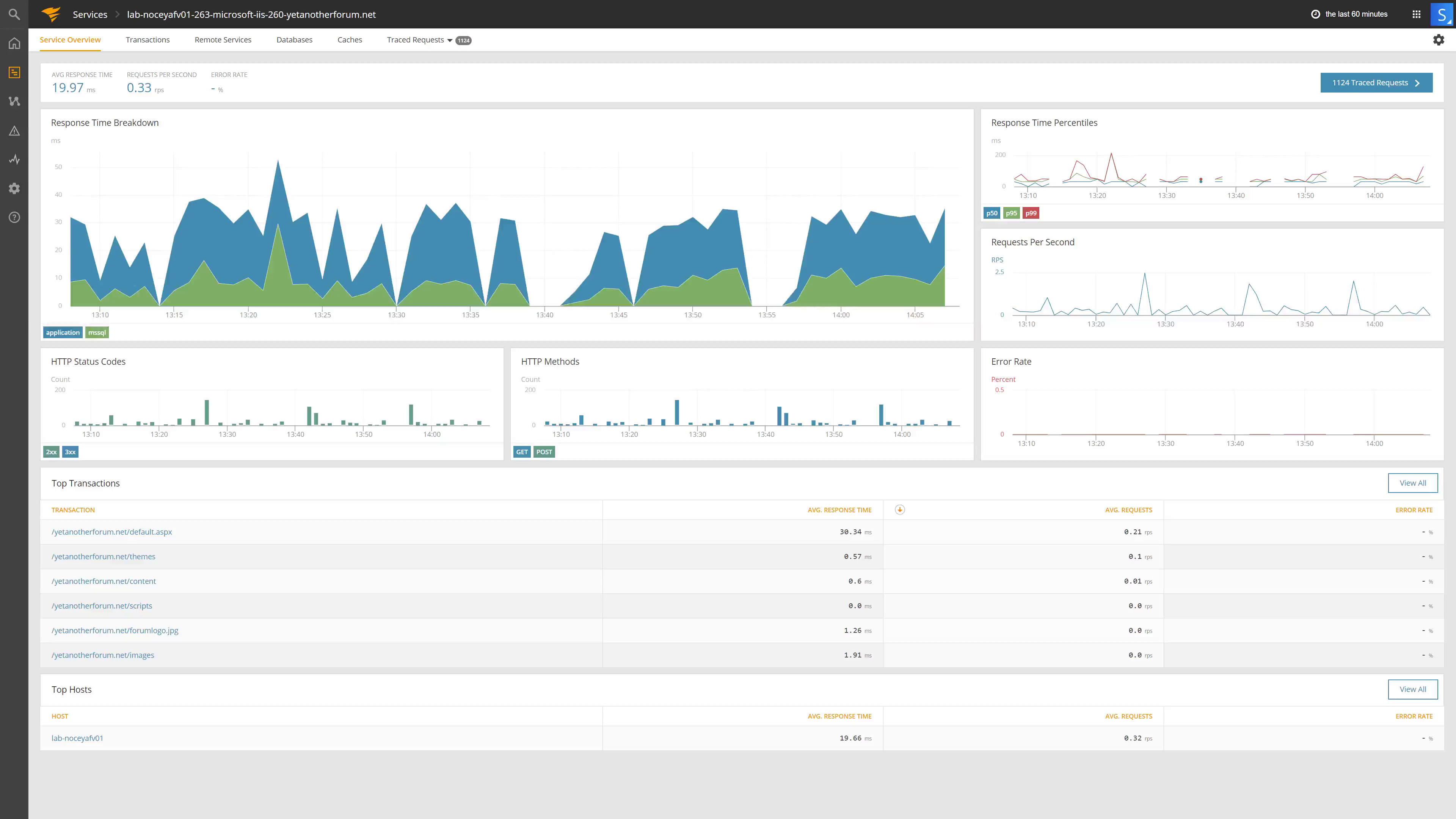Click the service name breadcrumb title

click(x=251, y=14)
